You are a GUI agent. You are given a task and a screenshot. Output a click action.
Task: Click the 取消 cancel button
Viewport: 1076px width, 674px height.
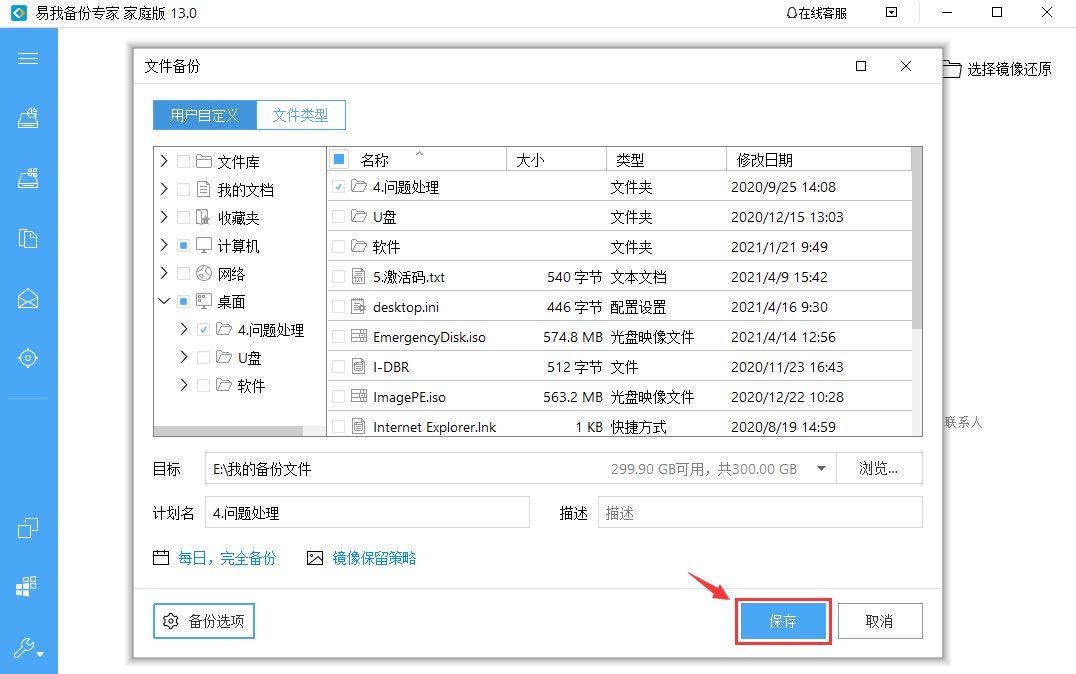(x=880, y=621)
